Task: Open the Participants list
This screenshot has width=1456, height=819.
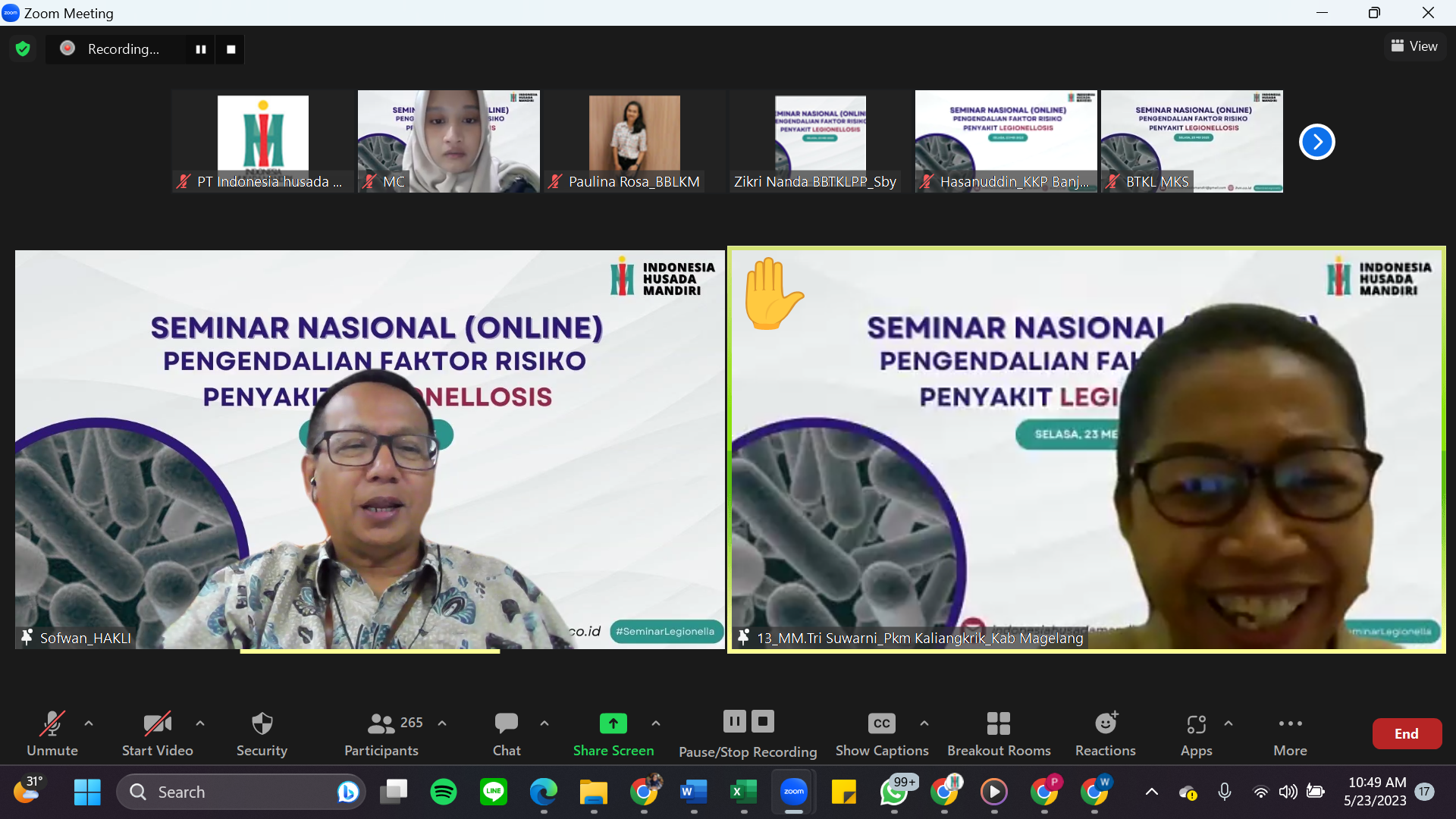Action: (x=381, y=733)
